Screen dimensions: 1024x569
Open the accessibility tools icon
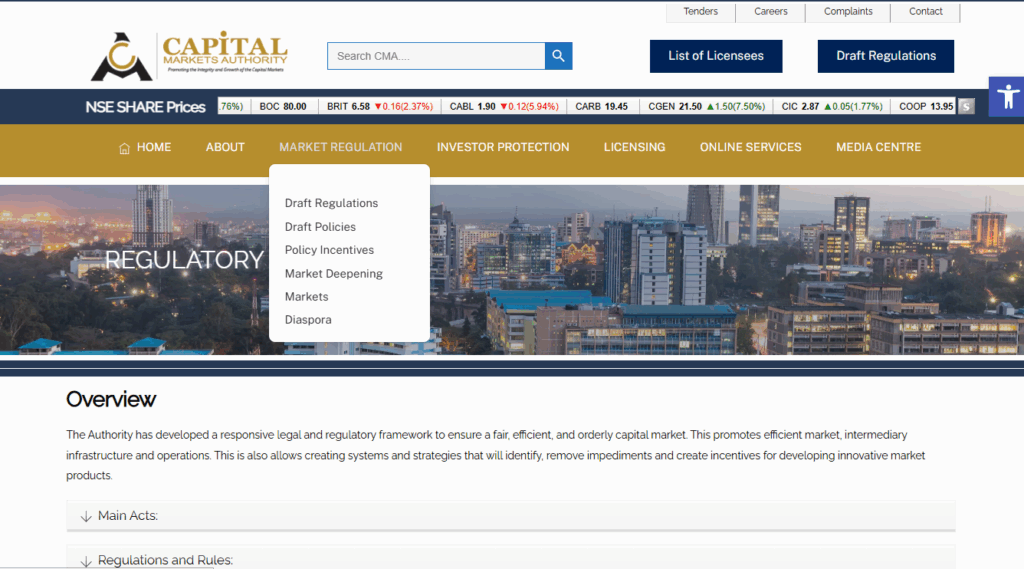(1007, 97)
